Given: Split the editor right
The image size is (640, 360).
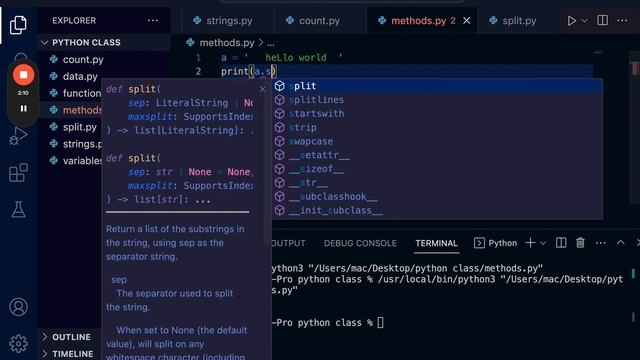Looking at the screenshot, I should coord(602,20).
